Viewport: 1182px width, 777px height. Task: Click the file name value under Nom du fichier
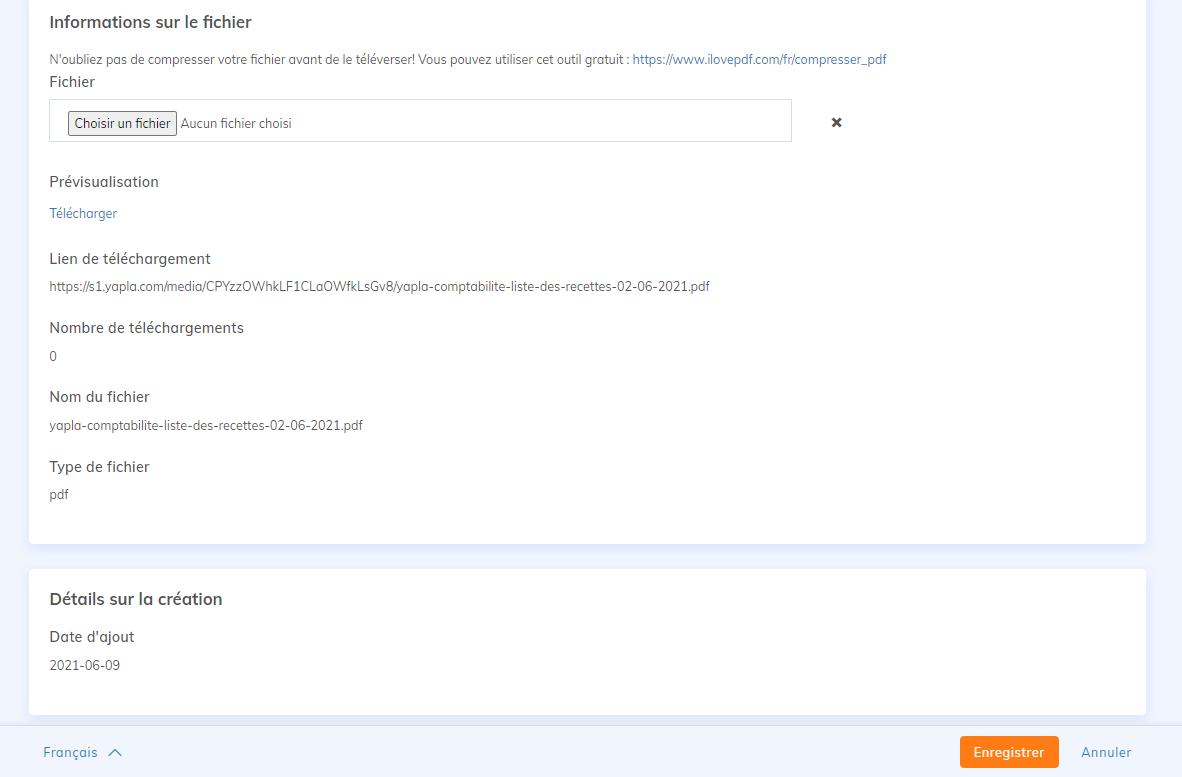[x=206, y=425]
